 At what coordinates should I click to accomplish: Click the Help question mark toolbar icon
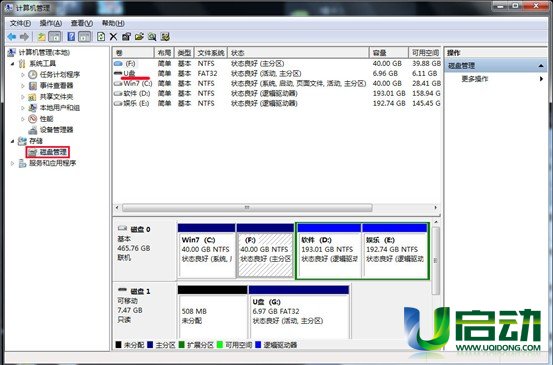click(x=71, y=37)
